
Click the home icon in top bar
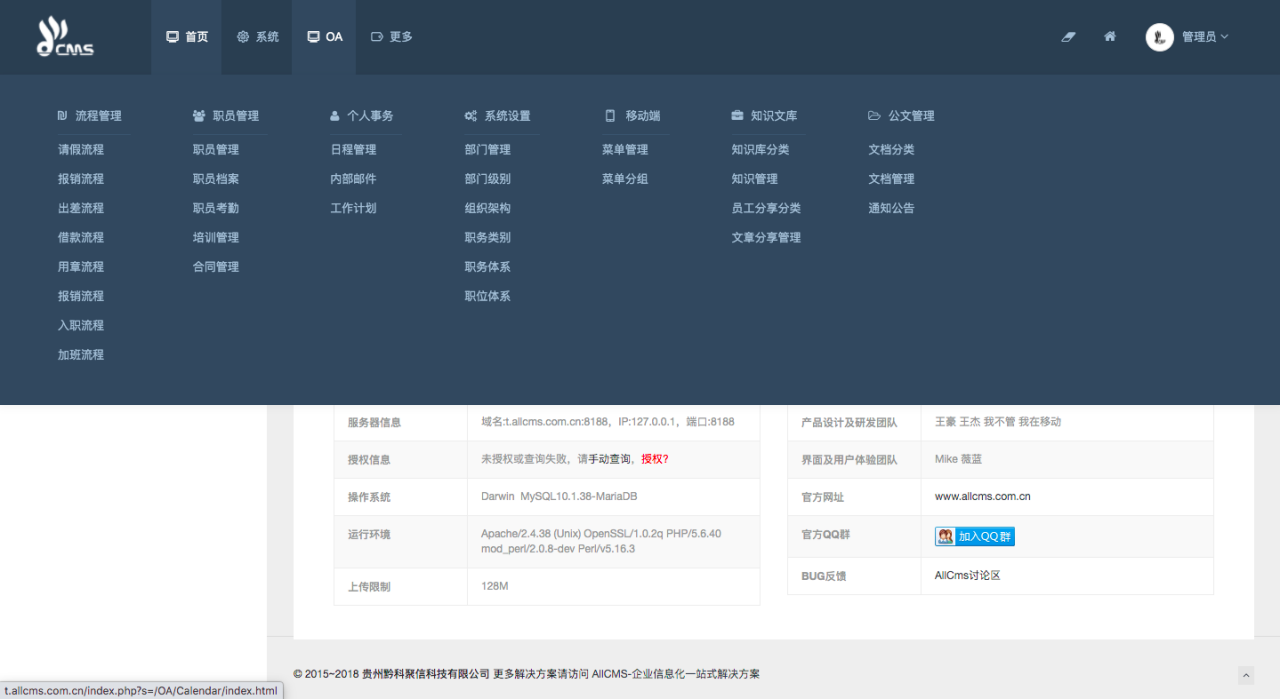pos(1110,37)
